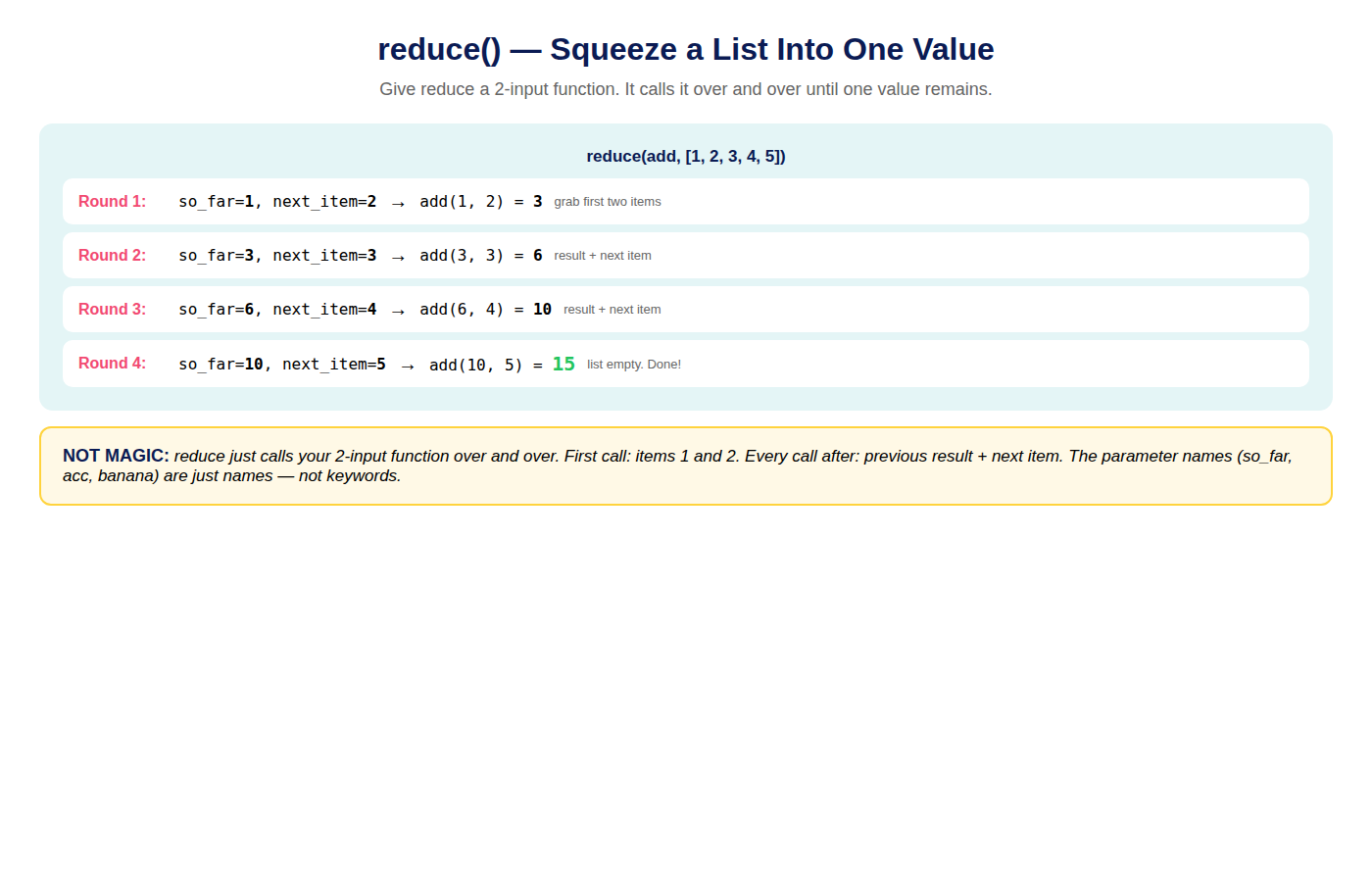This screenshot has width=1372, height=882.
Task: Click the subtitle describing the 2-input function
Action: point(686,89)
